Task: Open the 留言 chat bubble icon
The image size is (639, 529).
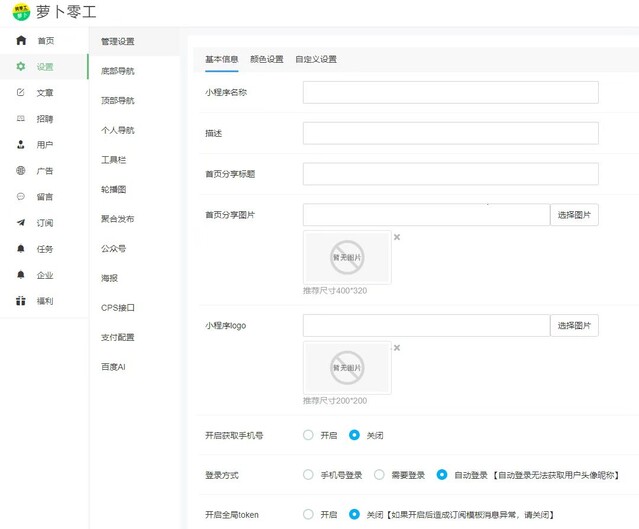Action: [21, 197]
